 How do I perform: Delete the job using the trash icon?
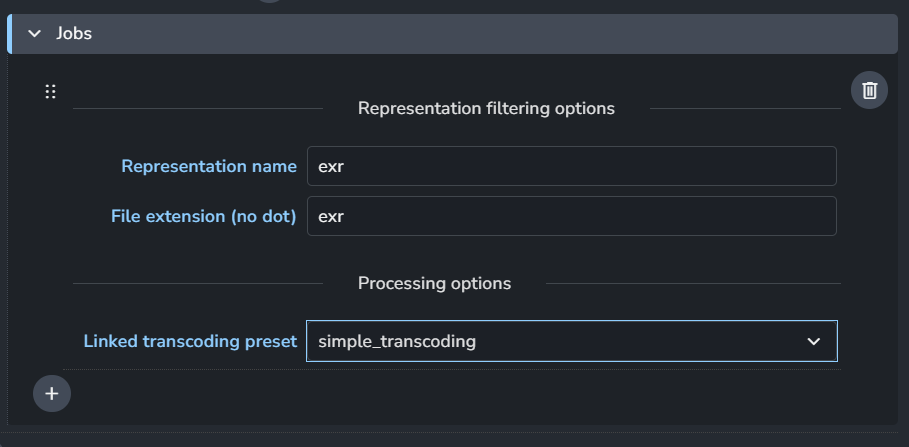tap(869, 90)
